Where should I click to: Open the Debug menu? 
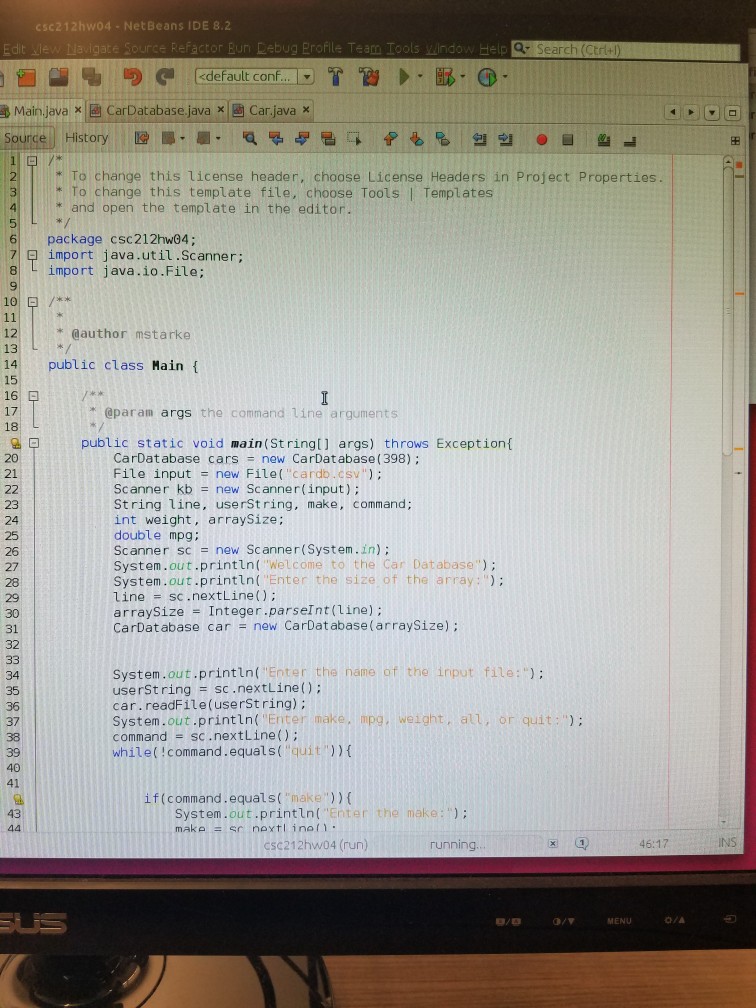278,48
